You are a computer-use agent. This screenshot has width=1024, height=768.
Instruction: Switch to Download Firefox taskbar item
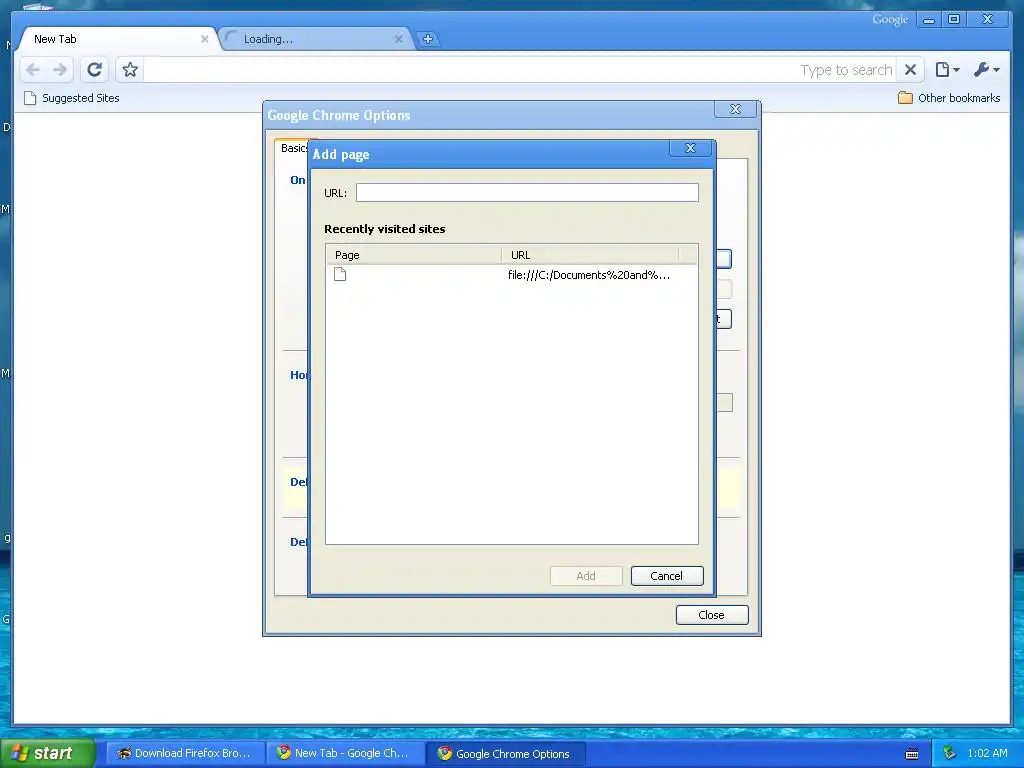[185, 753]
